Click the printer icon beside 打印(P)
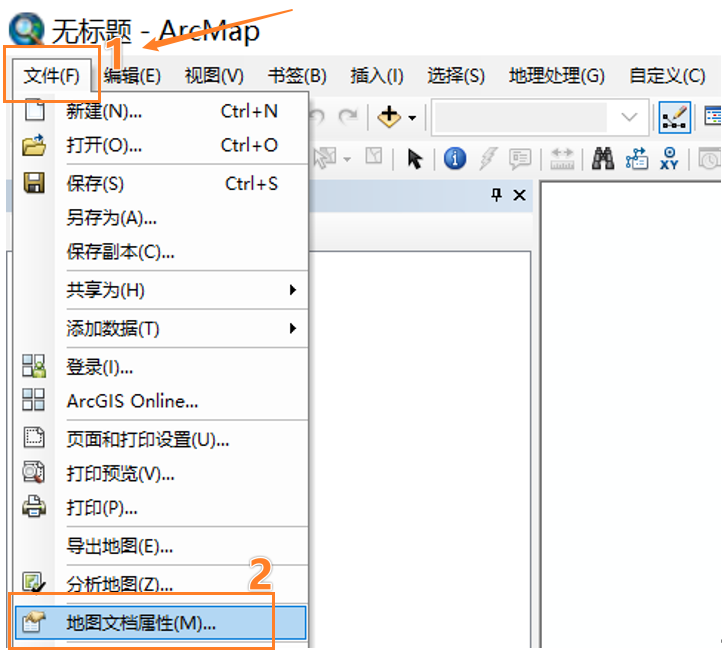Image resolution: width=722 pixels, height=653 pixels. click(x=34, y=506)
